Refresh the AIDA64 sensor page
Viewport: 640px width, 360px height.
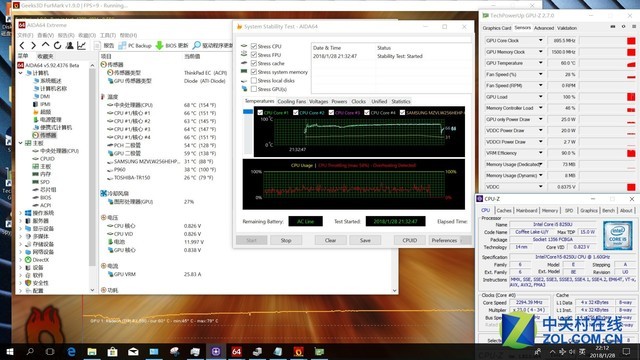tap(58, 45)
